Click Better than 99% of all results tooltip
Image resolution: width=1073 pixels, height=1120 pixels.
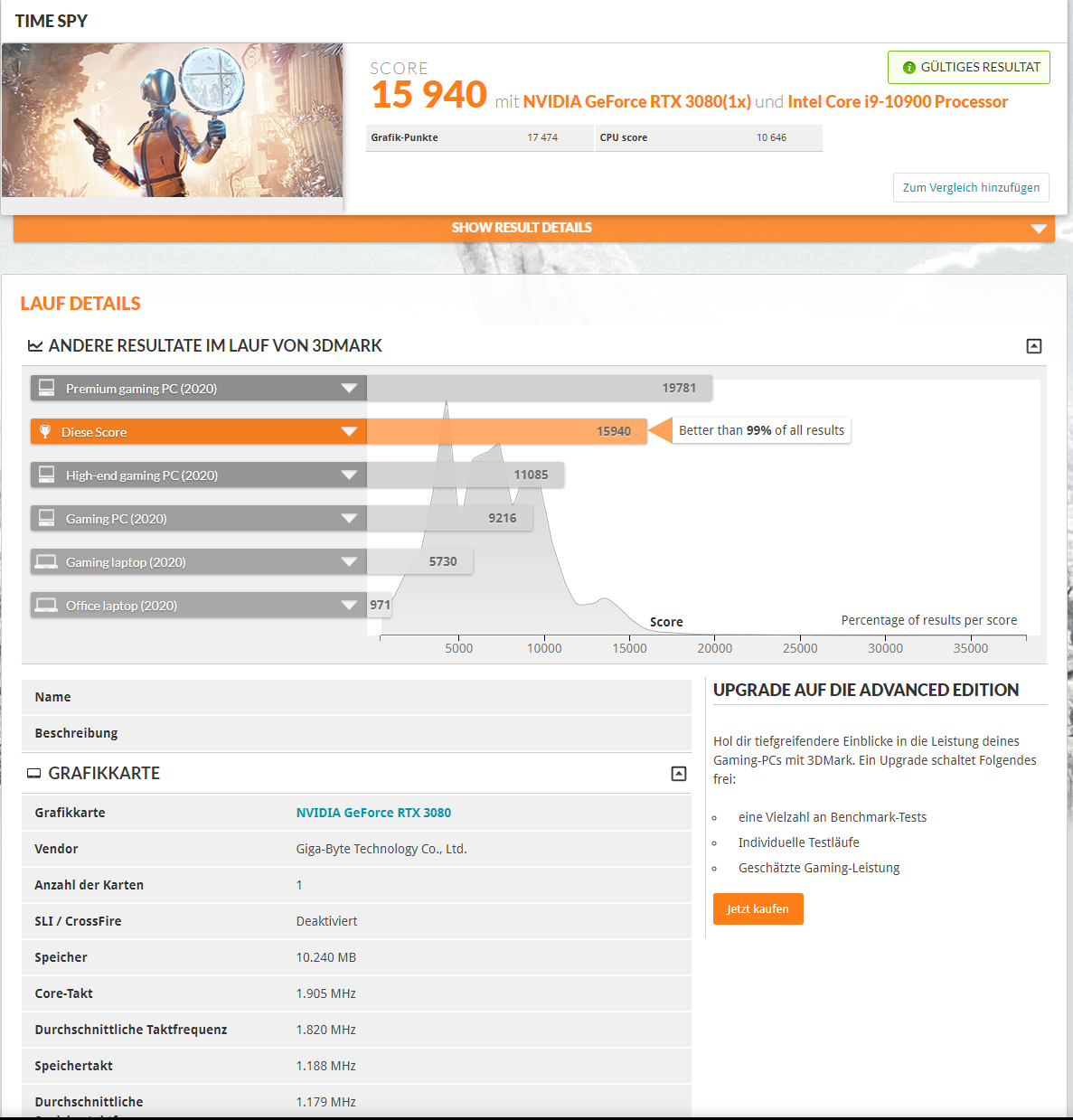(x=761, y=430)
